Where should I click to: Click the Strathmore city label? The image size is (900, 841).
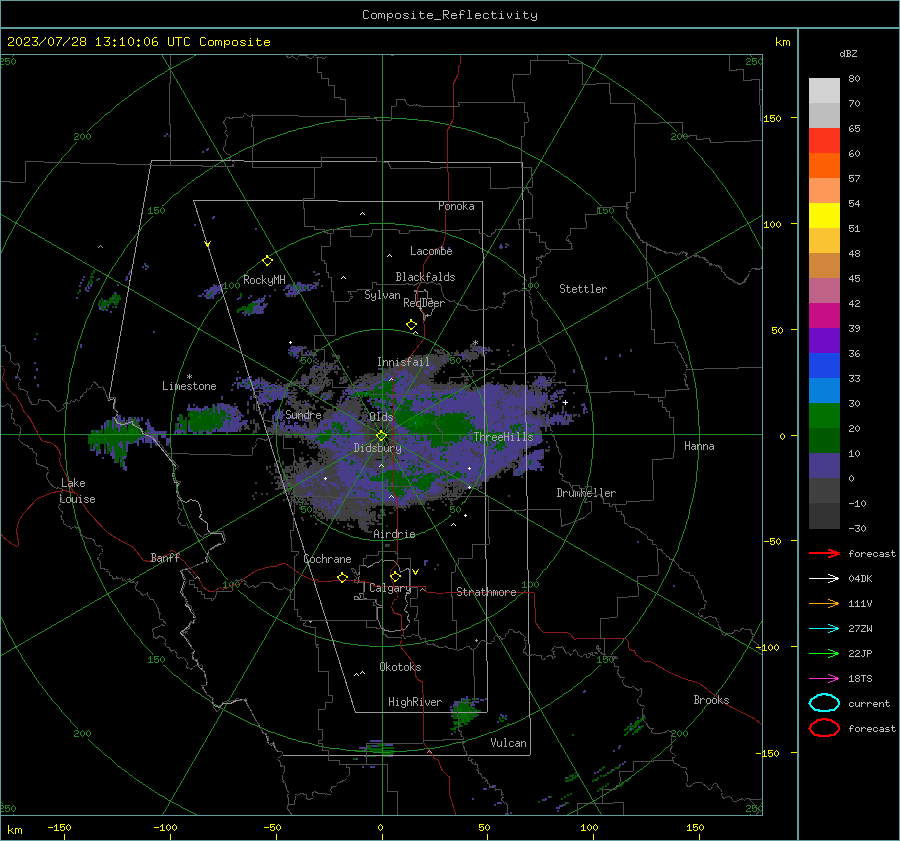point(486,592)
